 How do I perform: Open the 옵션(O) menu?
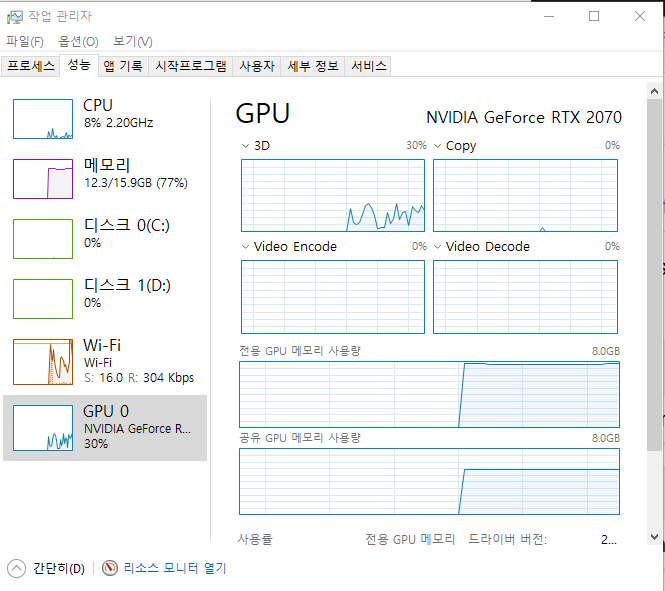tap(78, 42)
